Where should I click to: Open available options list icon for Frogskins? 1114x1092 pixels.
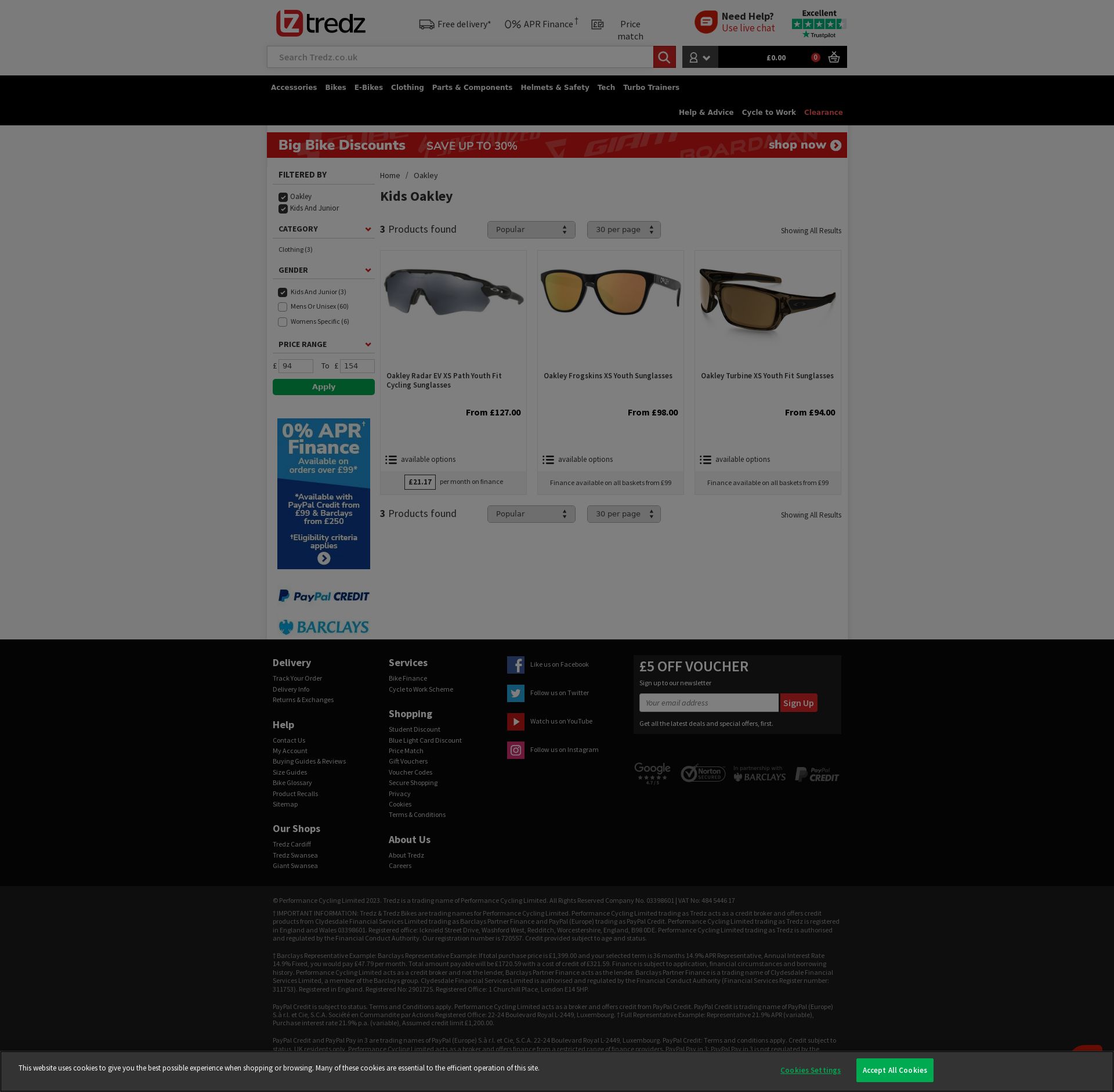548,460
